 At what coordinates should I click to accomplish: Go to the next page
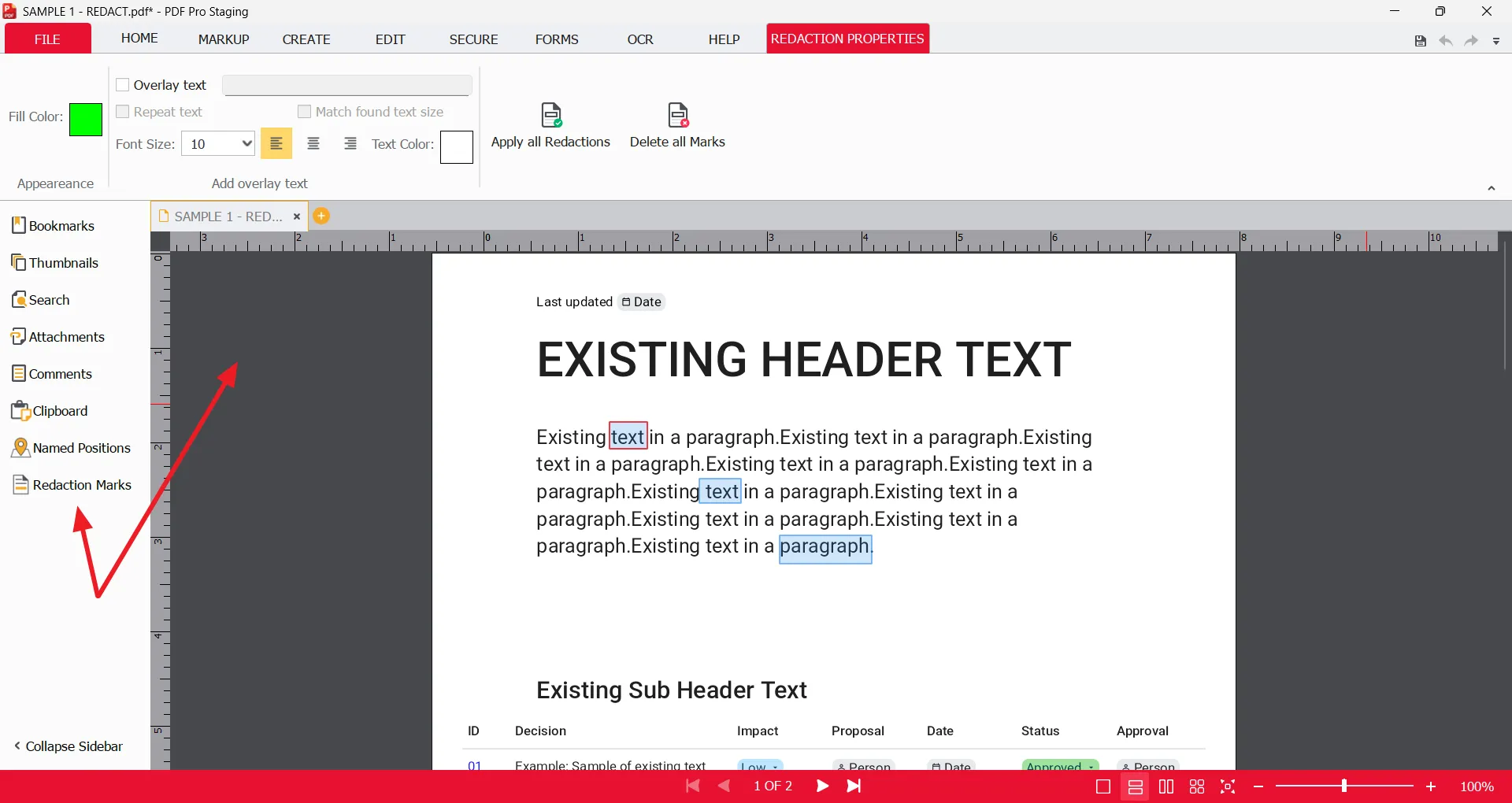point(822,786)
